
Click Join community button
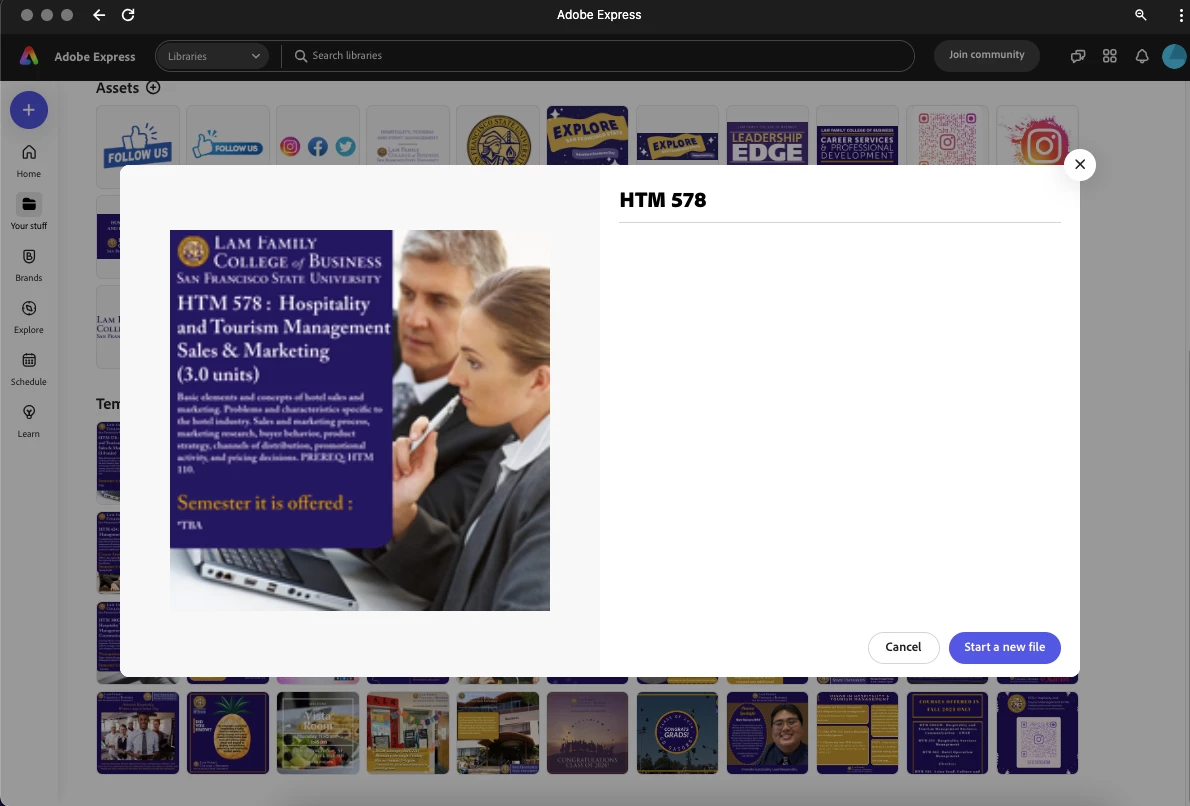pos(987,55)
